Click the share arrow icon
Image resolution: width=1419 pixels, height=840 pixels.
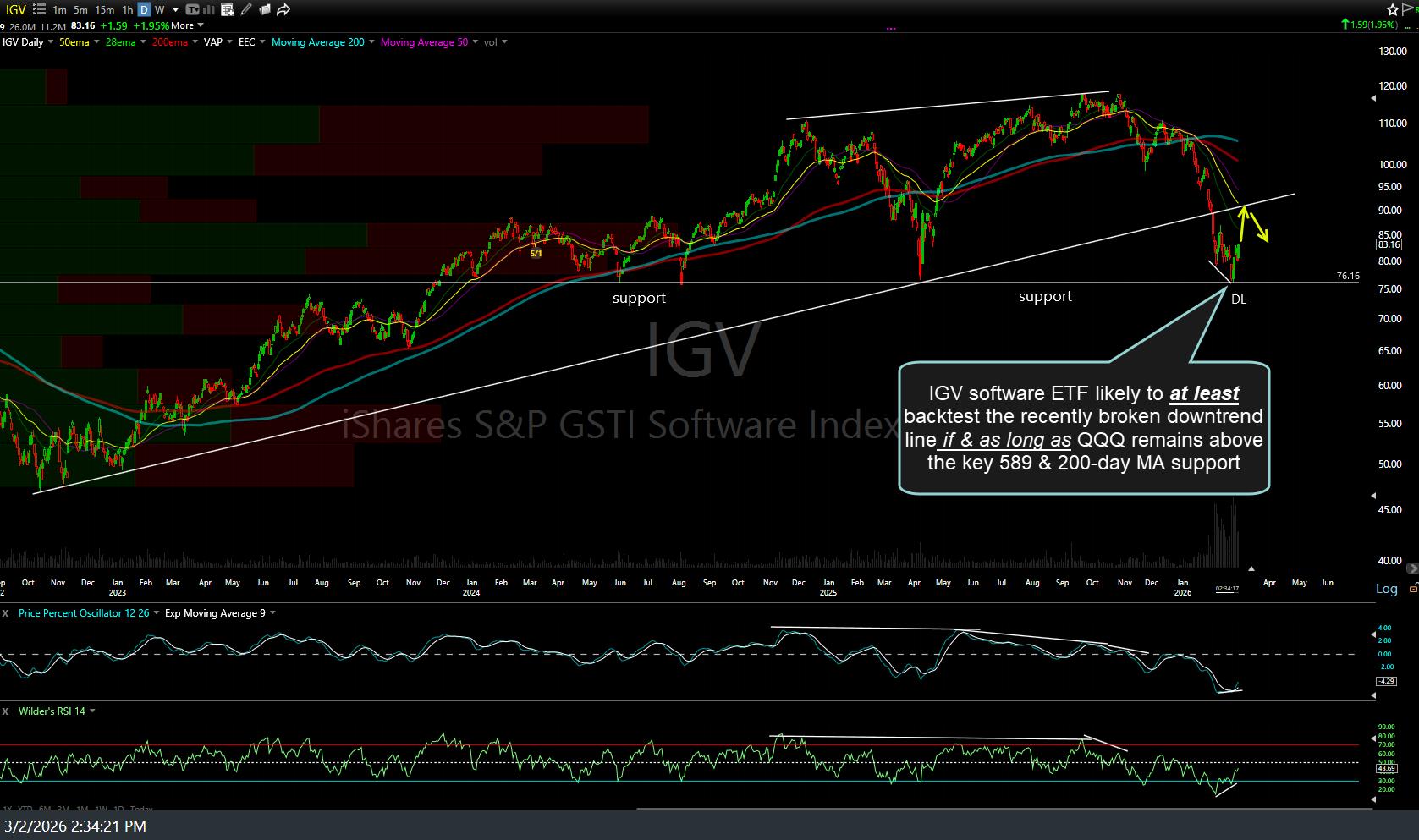pyautogui.click(x=283, y=9)
